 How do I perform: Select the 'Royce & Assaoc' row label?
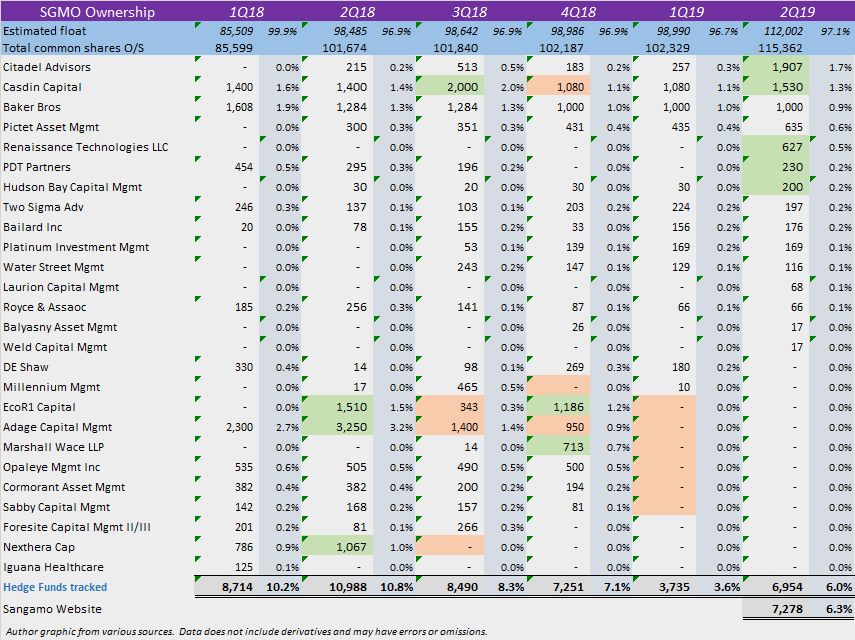coord(45,307)
